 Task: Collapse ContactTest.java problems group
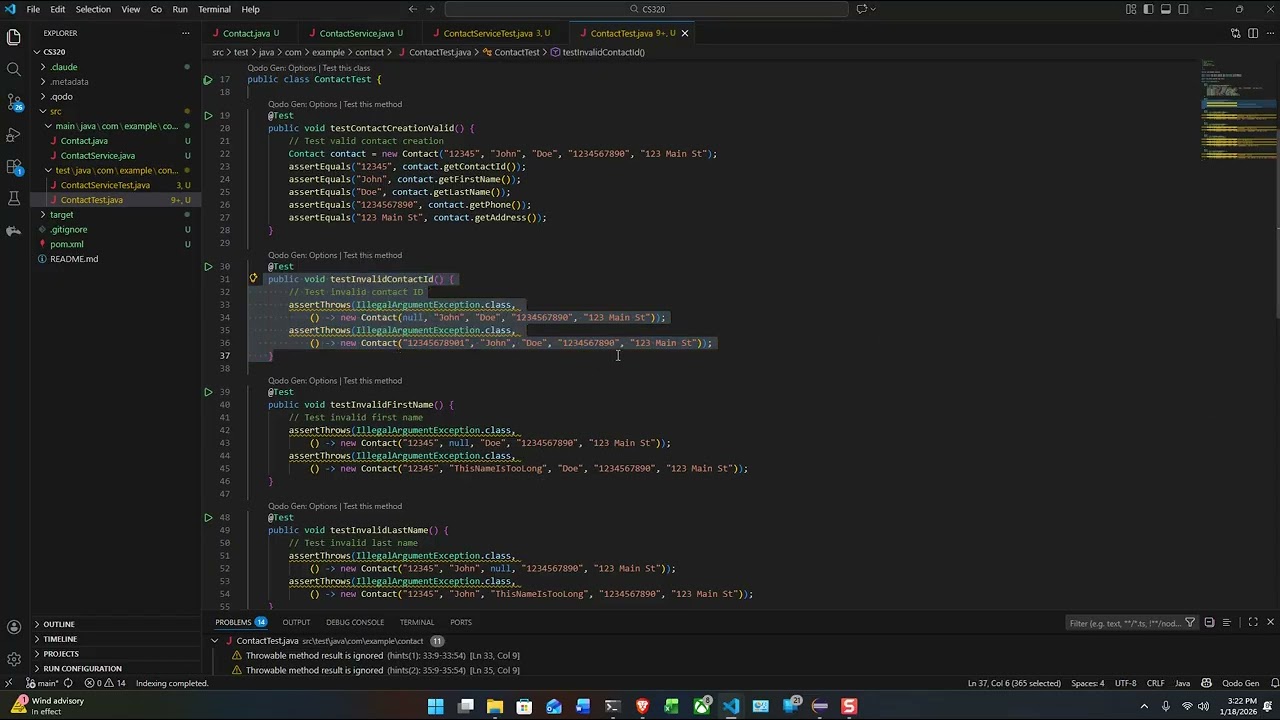pyautogui.click(x=215, y=641)
